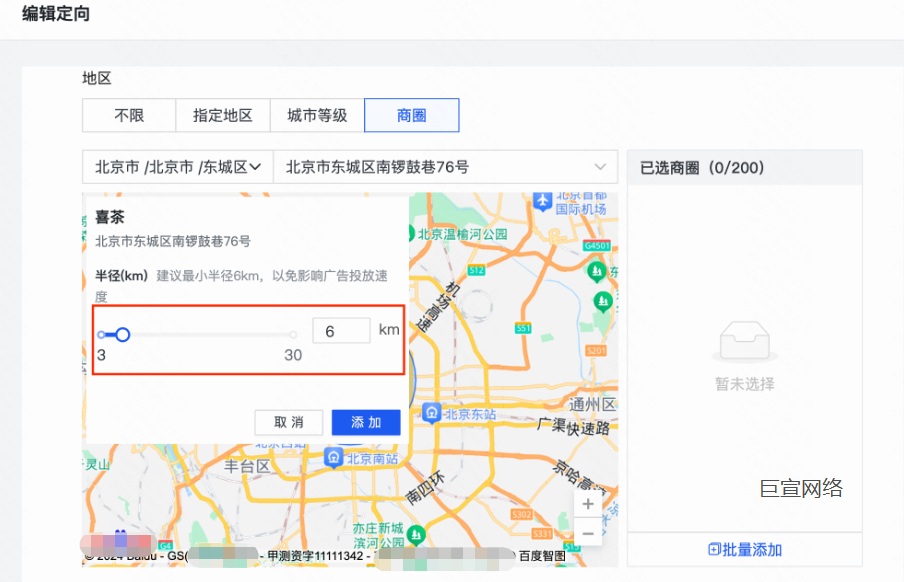Click the radius slider handle
This screenshot has height=582, width=904.
[x=122, y=335]
